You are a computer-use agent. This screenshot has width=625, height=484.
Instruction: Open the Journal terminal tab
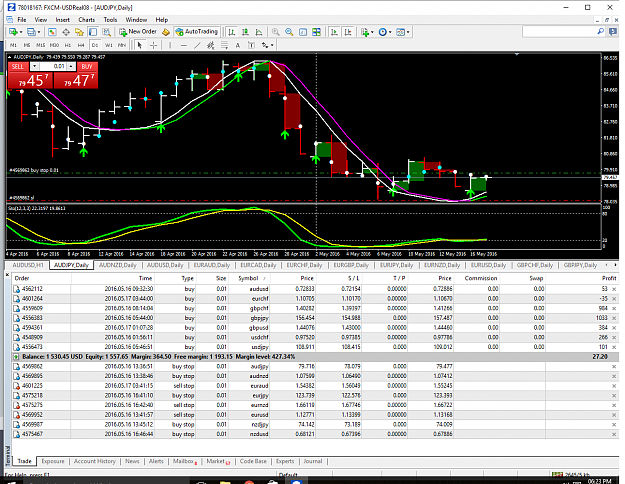click(312, 461)
